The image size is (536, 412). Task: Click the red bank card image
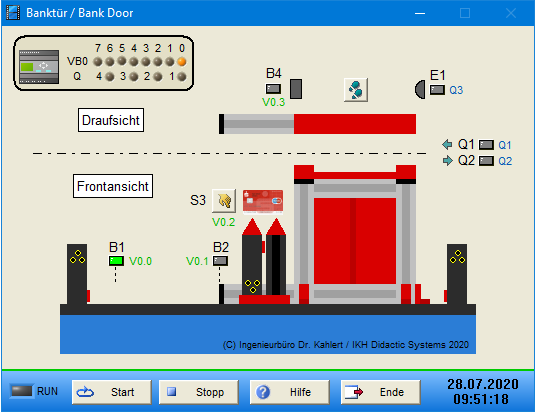tap(263, 201)
